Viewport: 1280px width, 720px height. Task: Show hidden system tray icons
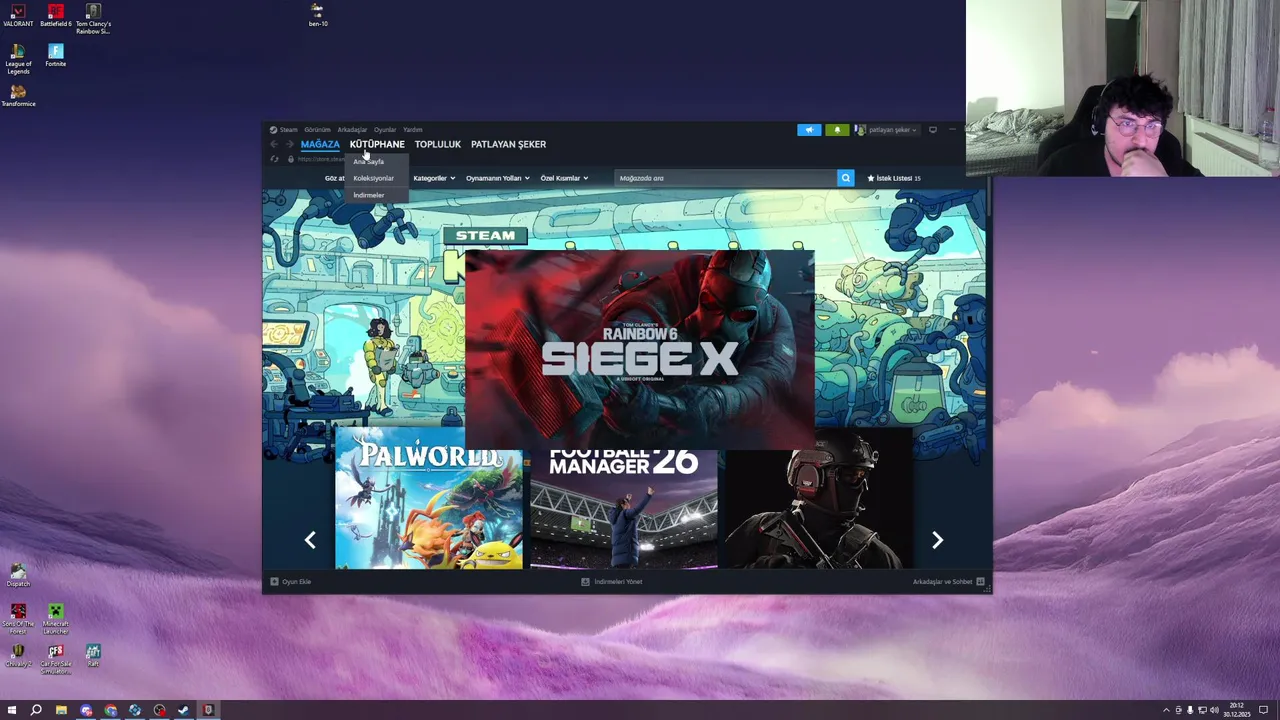(x=1166, y=710)
